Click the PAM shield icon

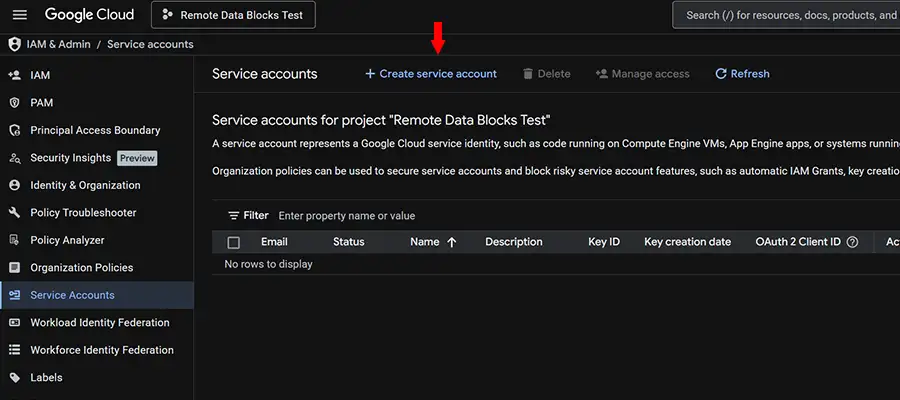coord(15,103)
